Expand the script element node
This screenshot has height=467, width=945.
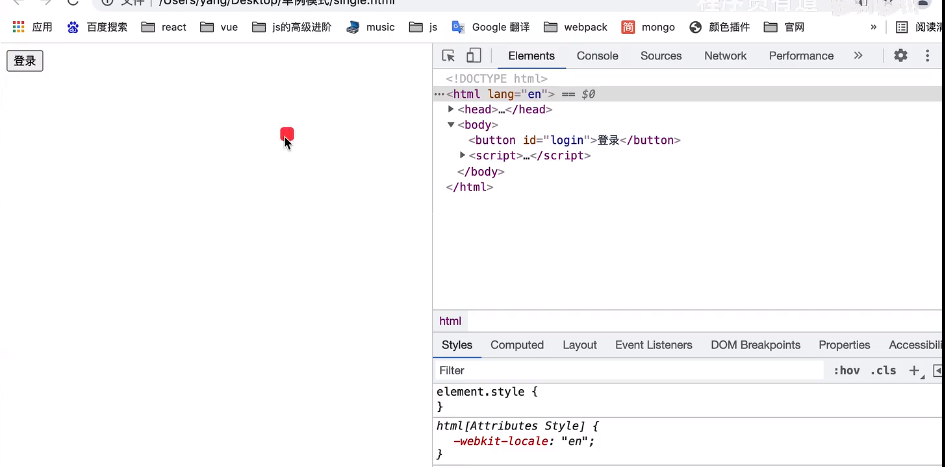pos(462,155)
